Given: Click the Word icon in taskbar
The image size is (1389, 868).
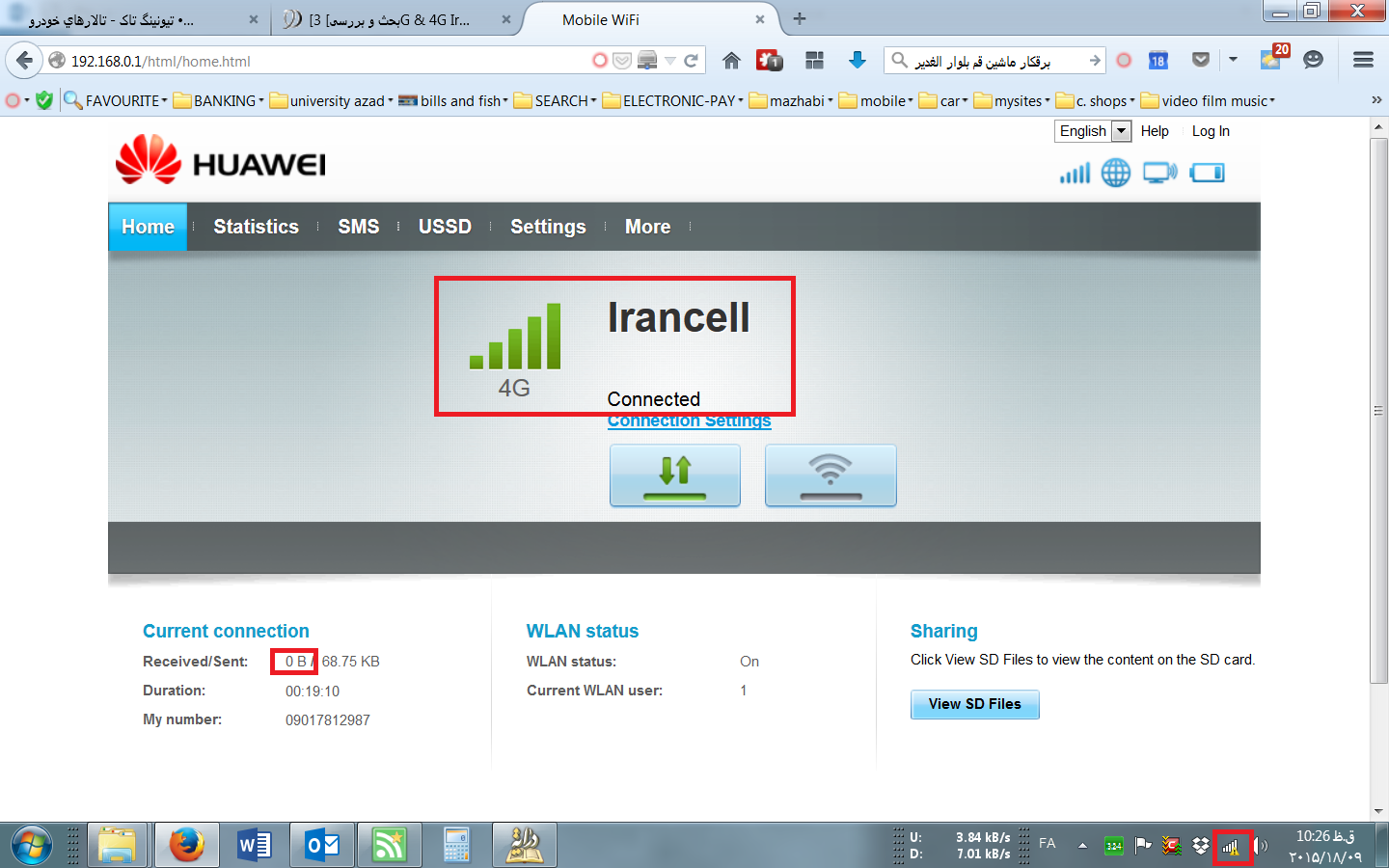Looking at the screenshot, I should (x=255, y=846).
